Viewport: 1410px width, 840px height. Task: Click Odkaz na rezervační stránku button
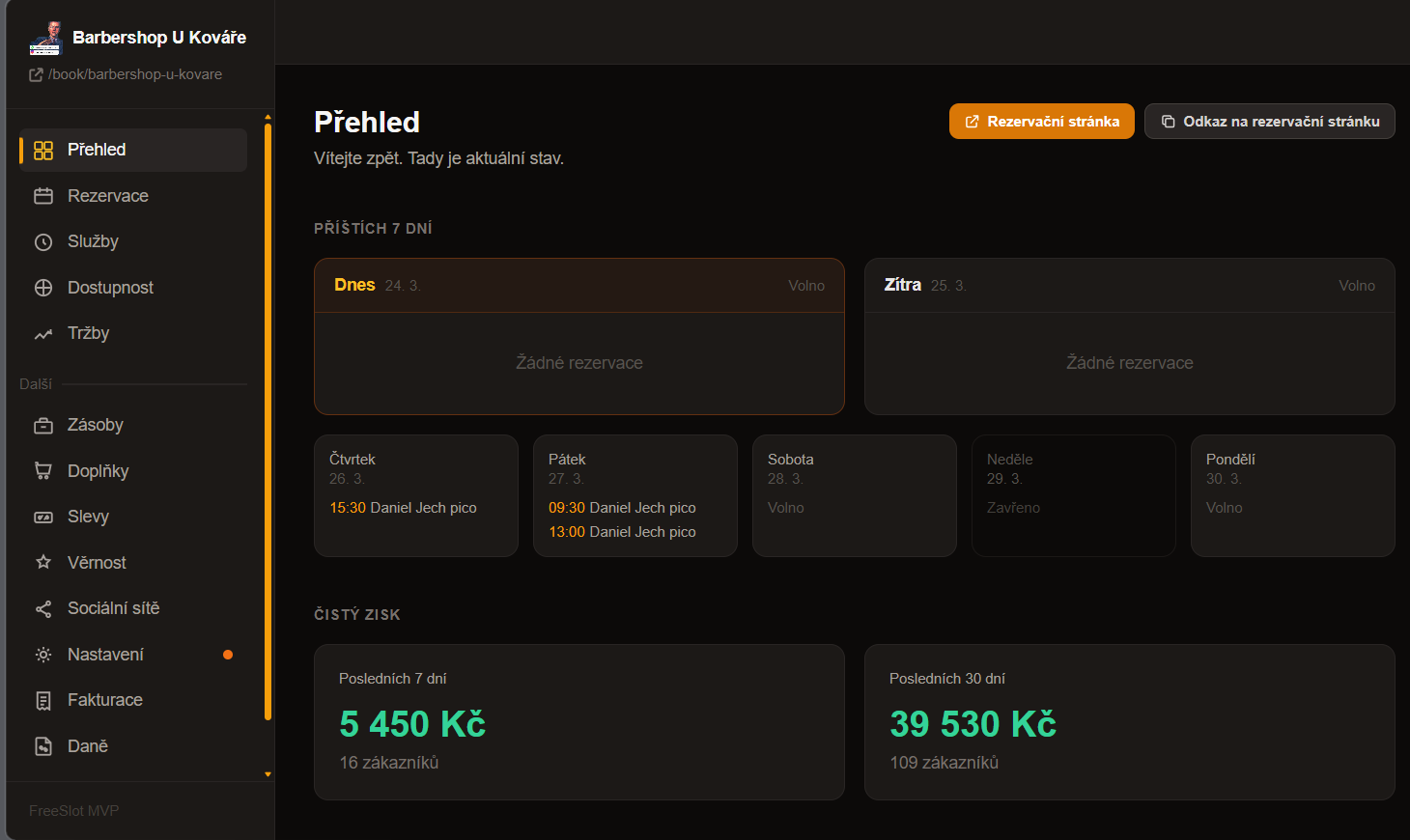1270,122
